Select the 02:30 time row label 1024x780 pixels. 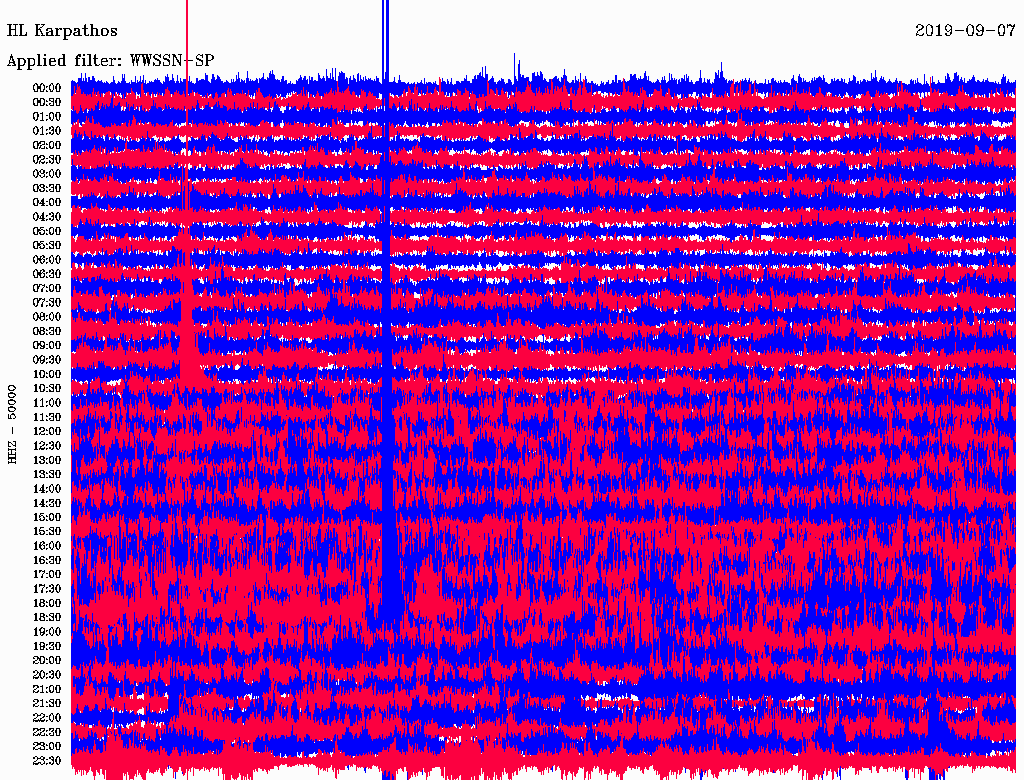[47, 159]
